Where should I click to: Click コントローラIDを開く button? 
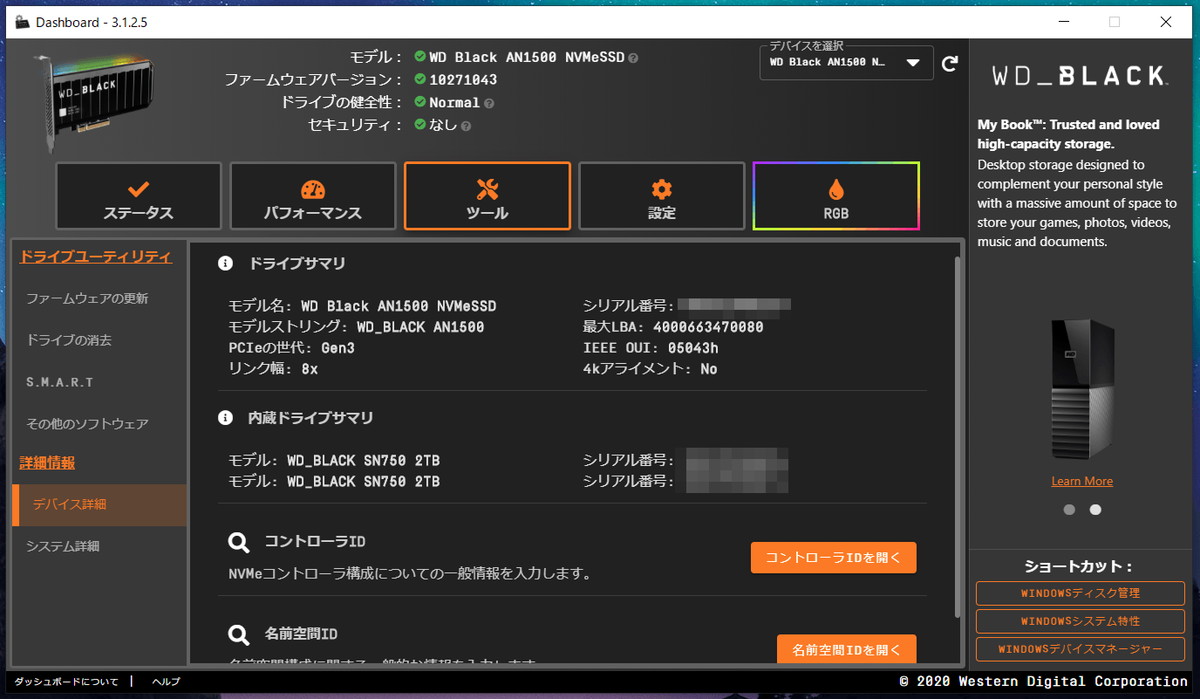(833, 557)
